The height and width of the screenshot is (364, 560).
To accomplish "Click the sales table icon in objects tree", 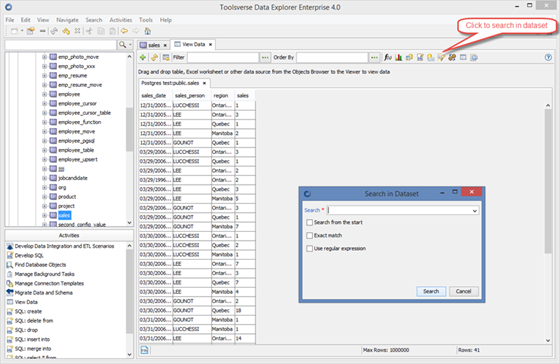I will point(53,215).
